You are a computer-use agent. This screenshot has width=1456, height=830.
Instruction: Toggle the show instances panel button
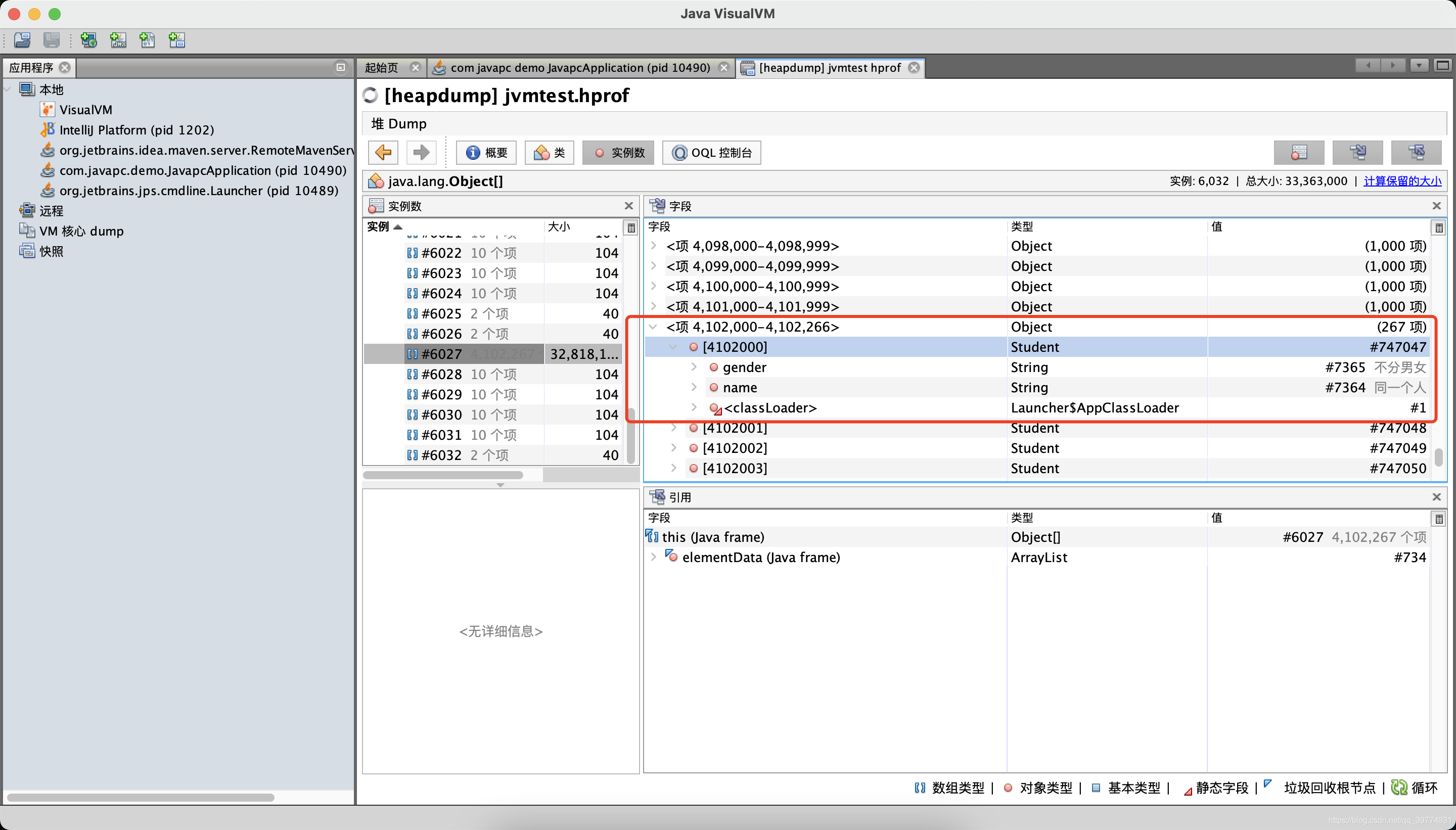[x=1299, y=152]
